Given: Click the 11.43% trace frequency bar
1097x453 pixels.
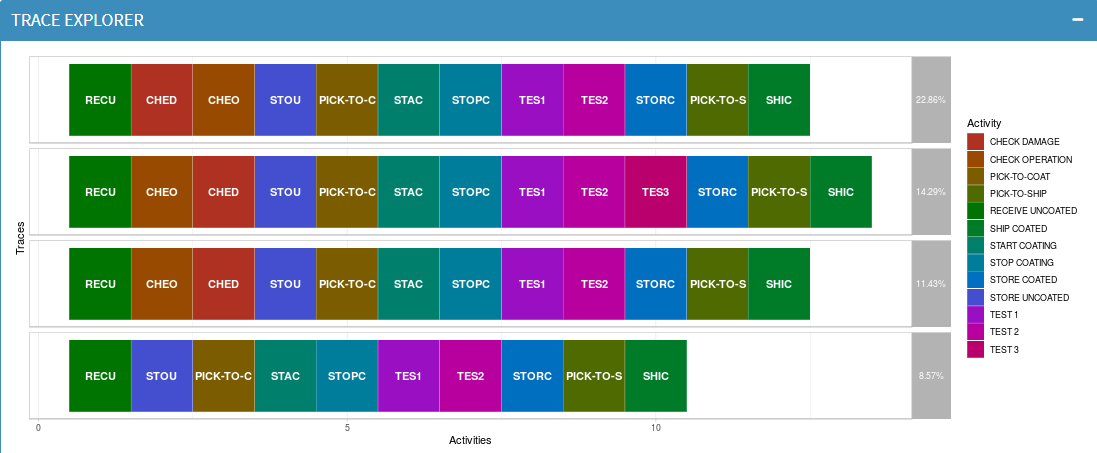Looking at the screenshot, I should point(930,284).
